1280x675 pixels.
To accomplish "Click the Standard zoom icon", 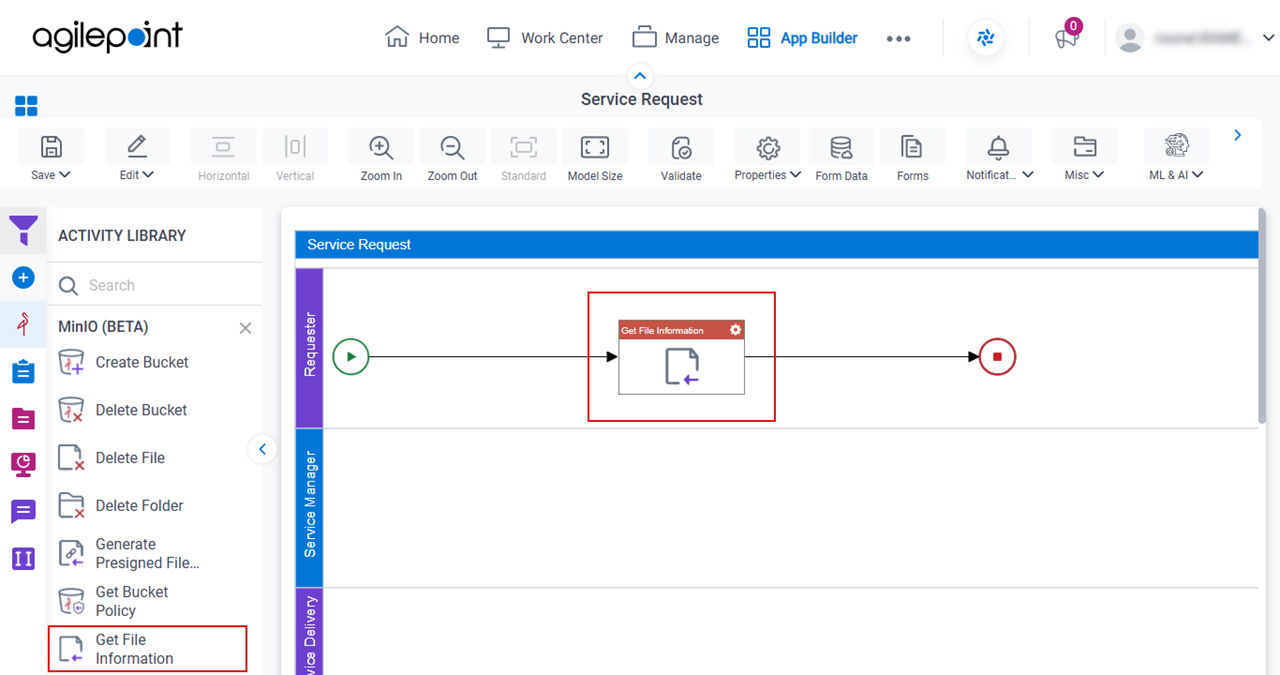I will pyautogui.click(x=523, y=147).
